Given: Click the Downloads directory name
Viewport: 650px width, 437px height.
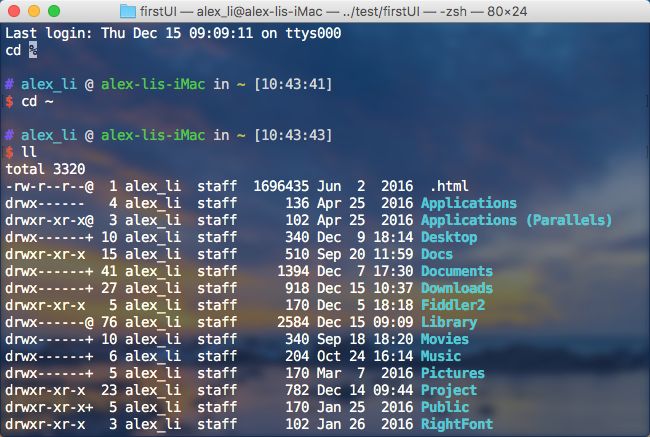Looking at the screenshot, I should click(x=457, y=288).
